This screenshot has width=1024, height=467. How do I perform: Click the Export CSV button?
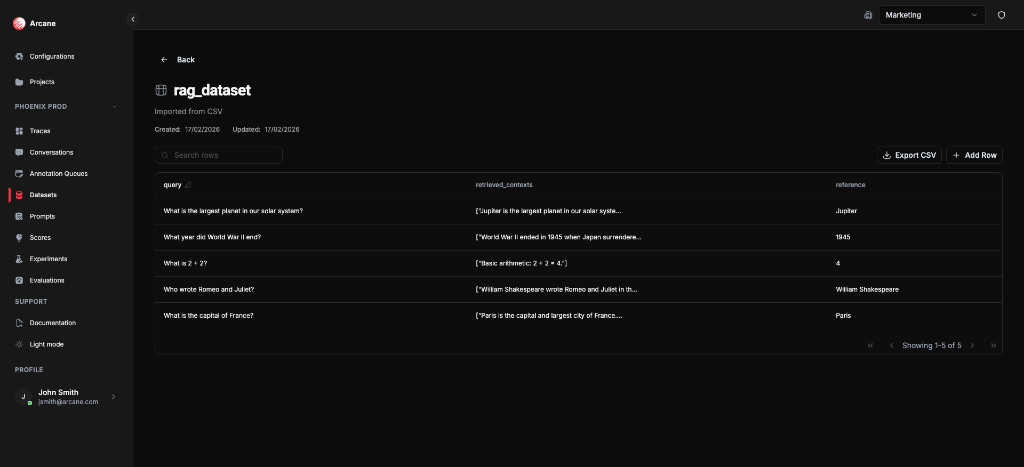(x=909, y=155)
